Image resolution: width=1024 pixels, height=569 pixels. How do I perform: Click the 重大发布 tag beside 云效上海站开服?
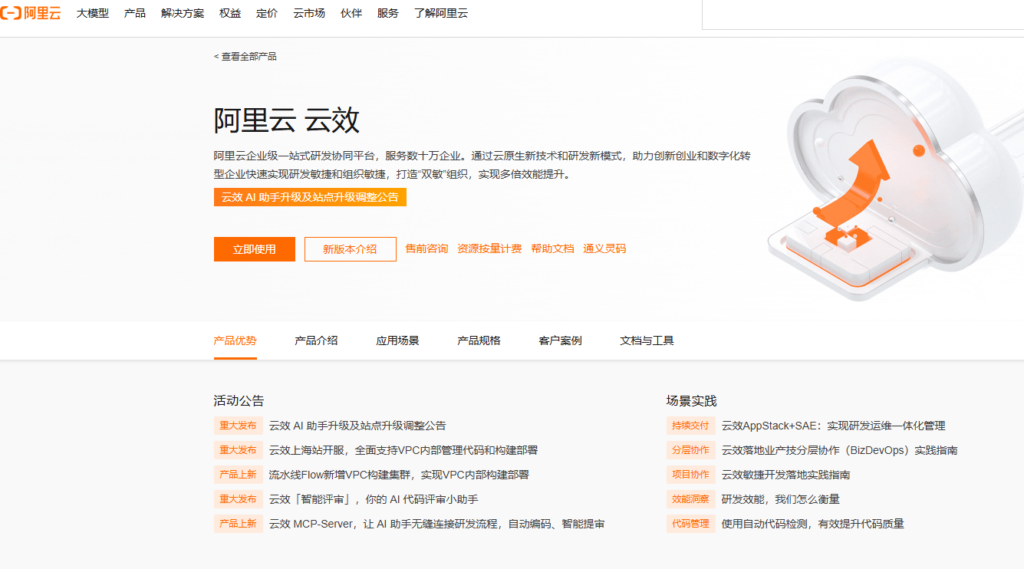coord(238,450)
